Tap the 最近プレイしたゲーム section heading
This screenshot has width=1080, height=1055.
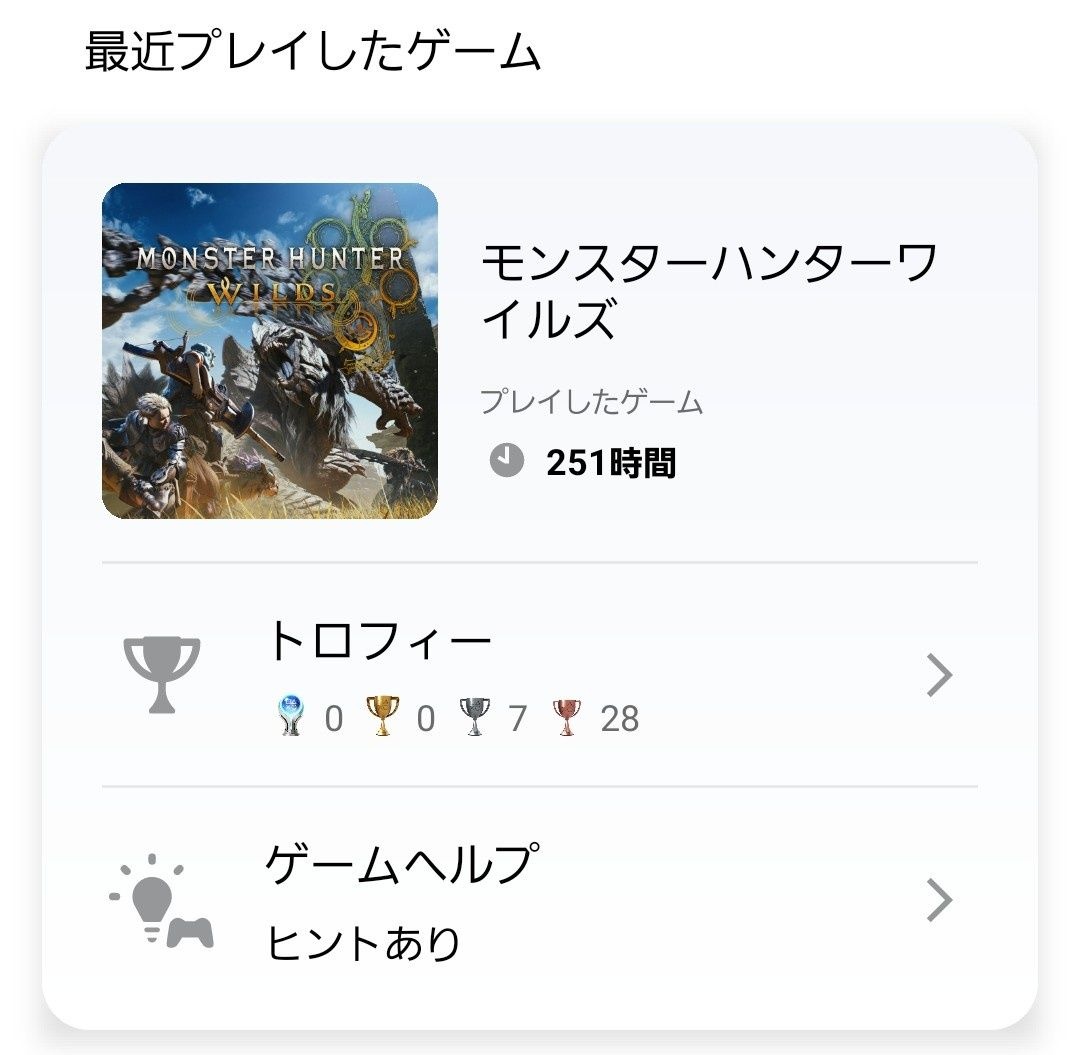(x=313, y=51)
